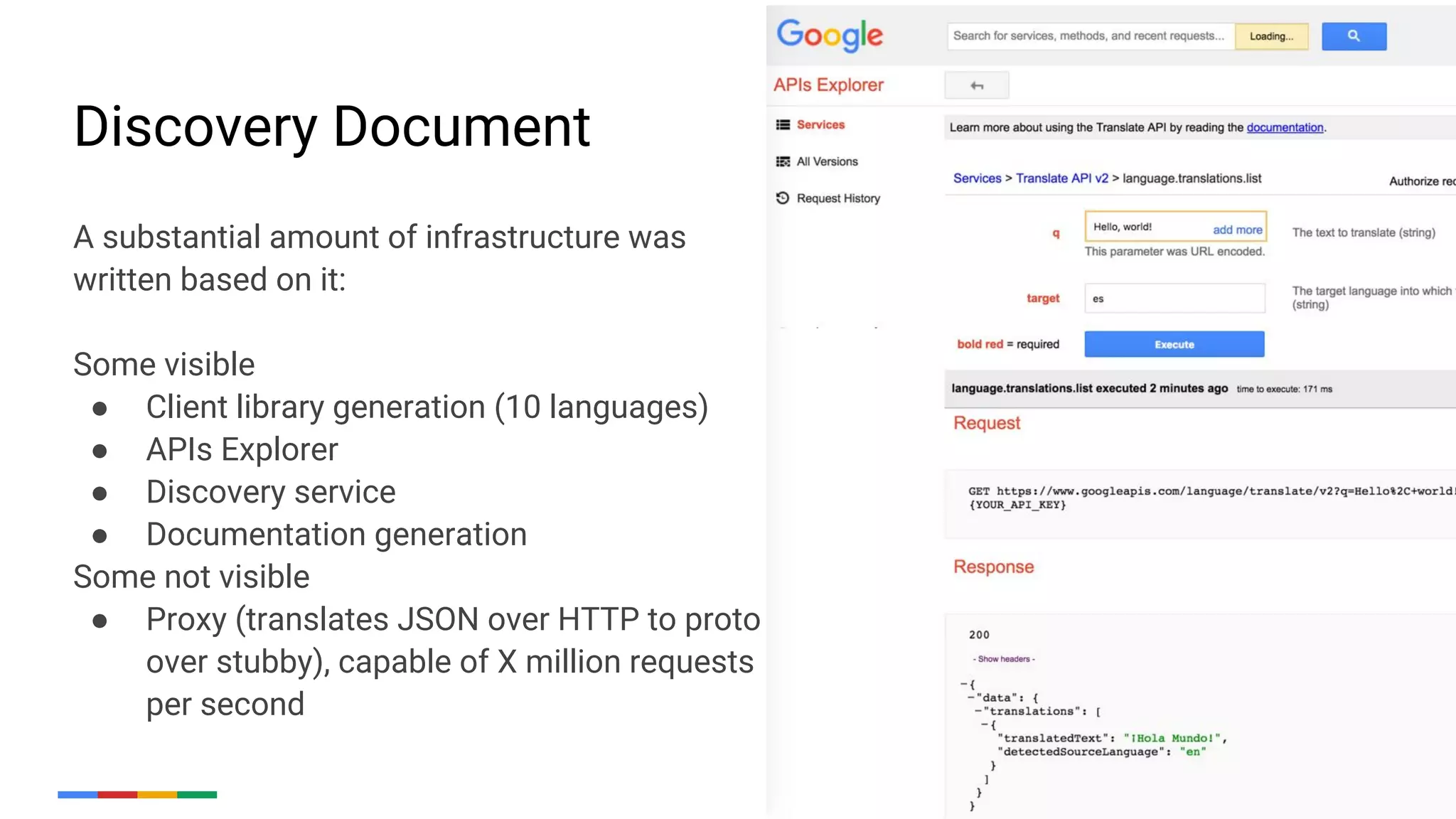Click the Request section heading
This screenshot has height=819, width=1456.
[987, 423]
